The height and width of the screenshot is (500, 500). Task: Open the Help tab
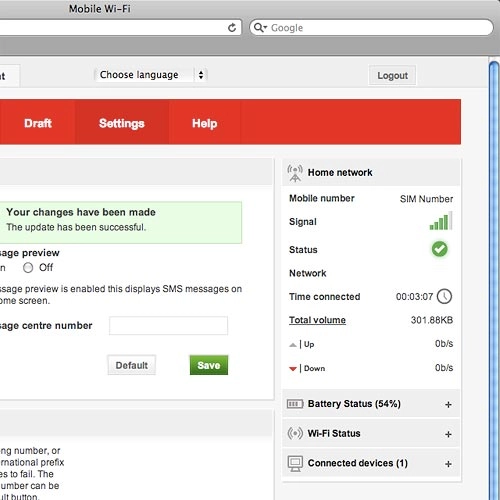click(205, 123)
